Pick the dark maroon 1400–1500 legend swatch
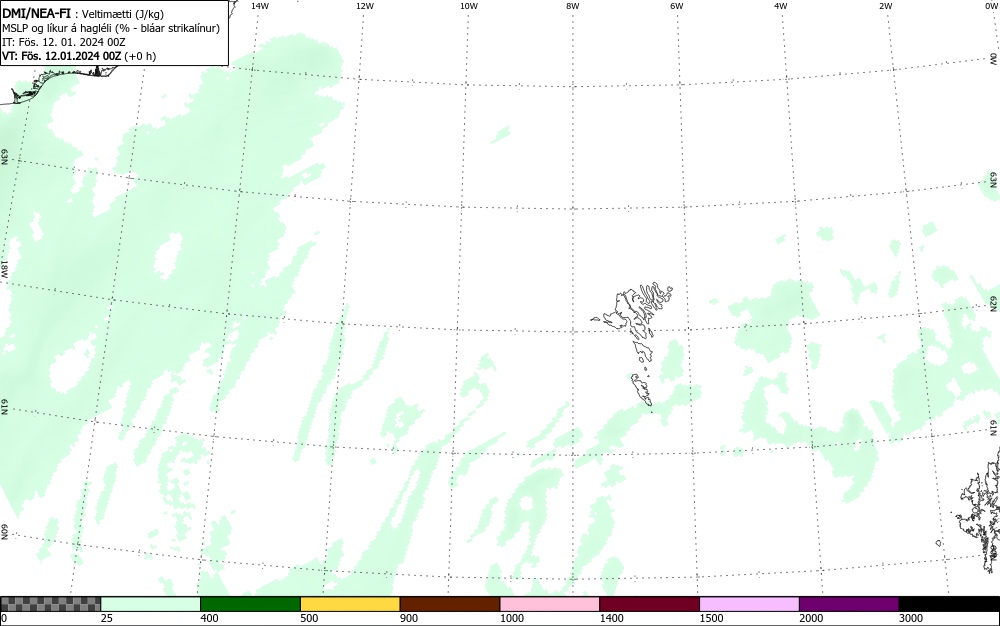1000x626 pixels. (x=649, y=604)
